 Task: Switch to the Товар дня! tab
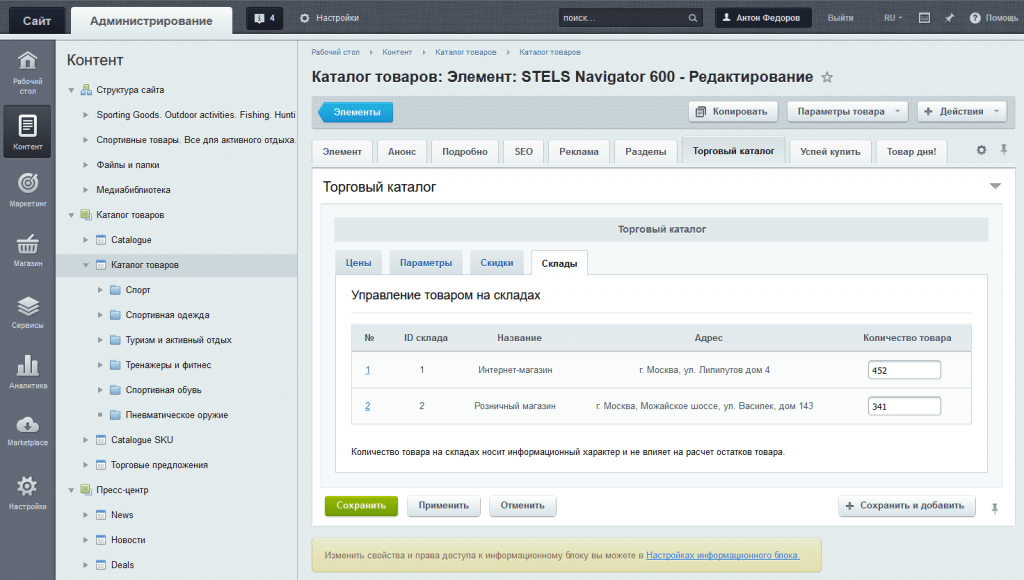(911, 152)
